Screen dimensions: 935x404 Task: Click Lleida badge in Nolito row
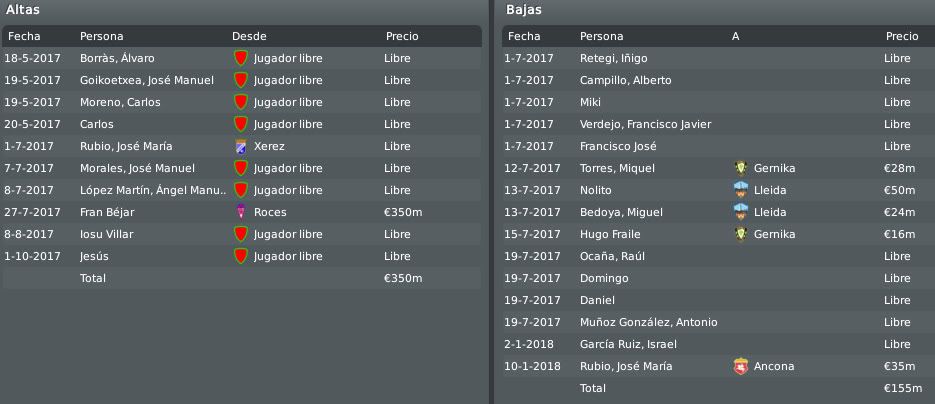click(741, 190)
